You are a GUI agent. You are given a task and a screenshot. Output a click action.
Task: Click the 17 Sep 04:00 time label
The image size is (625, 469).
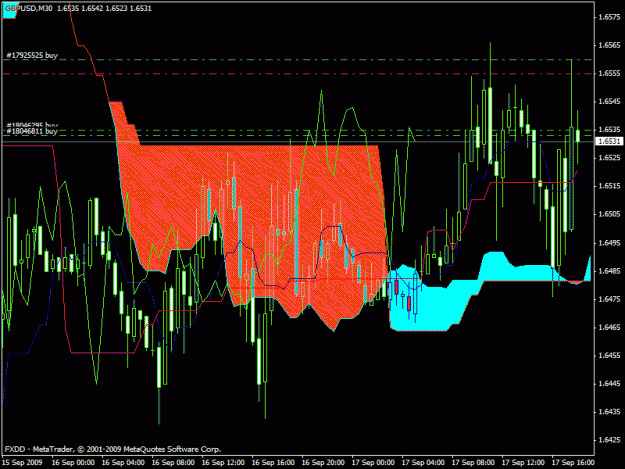click(x=423, y=463)
